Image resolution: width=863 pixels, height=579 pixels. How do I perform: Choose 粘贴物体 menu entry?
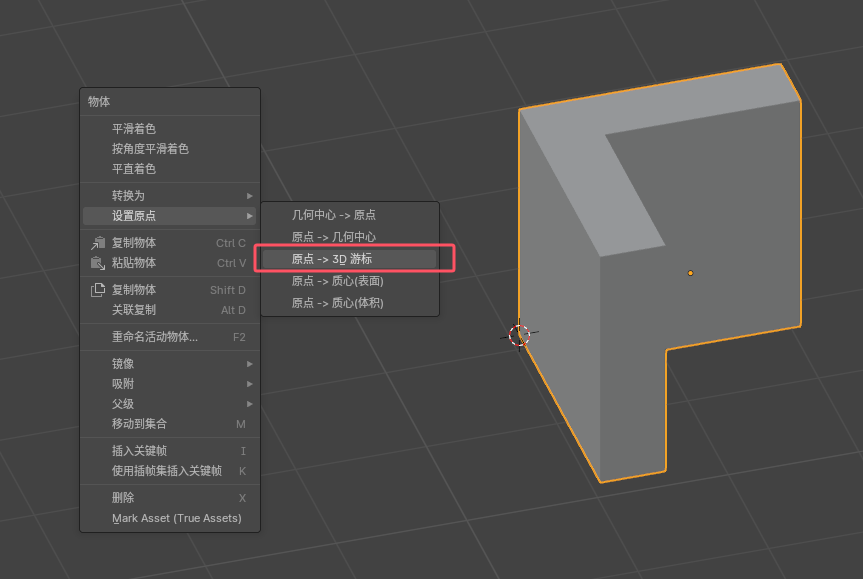click(x=170, y=263)
